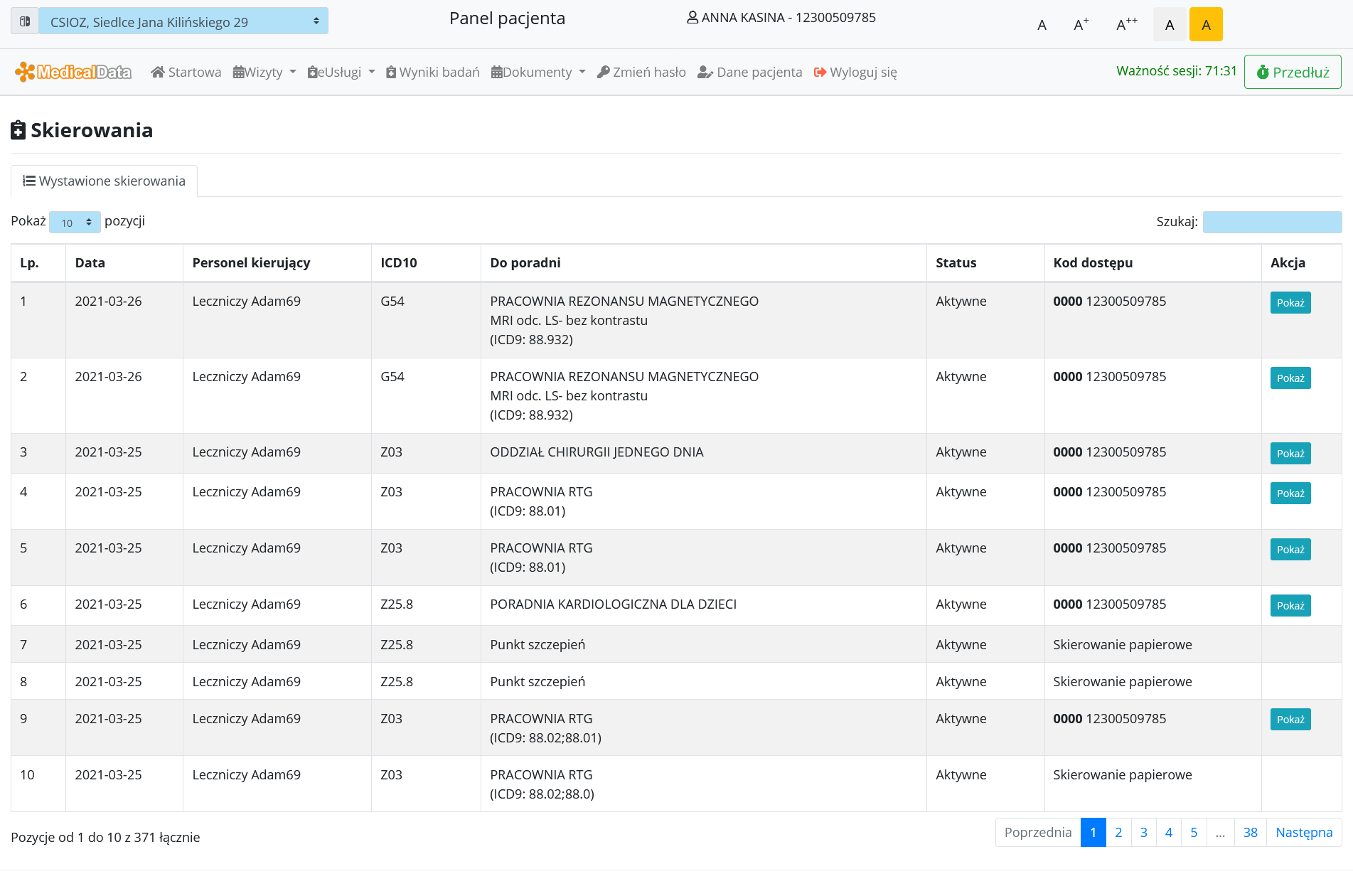Screen dimensions: 1353x896
Task: Go to Startowa home page
Action: 186,72
